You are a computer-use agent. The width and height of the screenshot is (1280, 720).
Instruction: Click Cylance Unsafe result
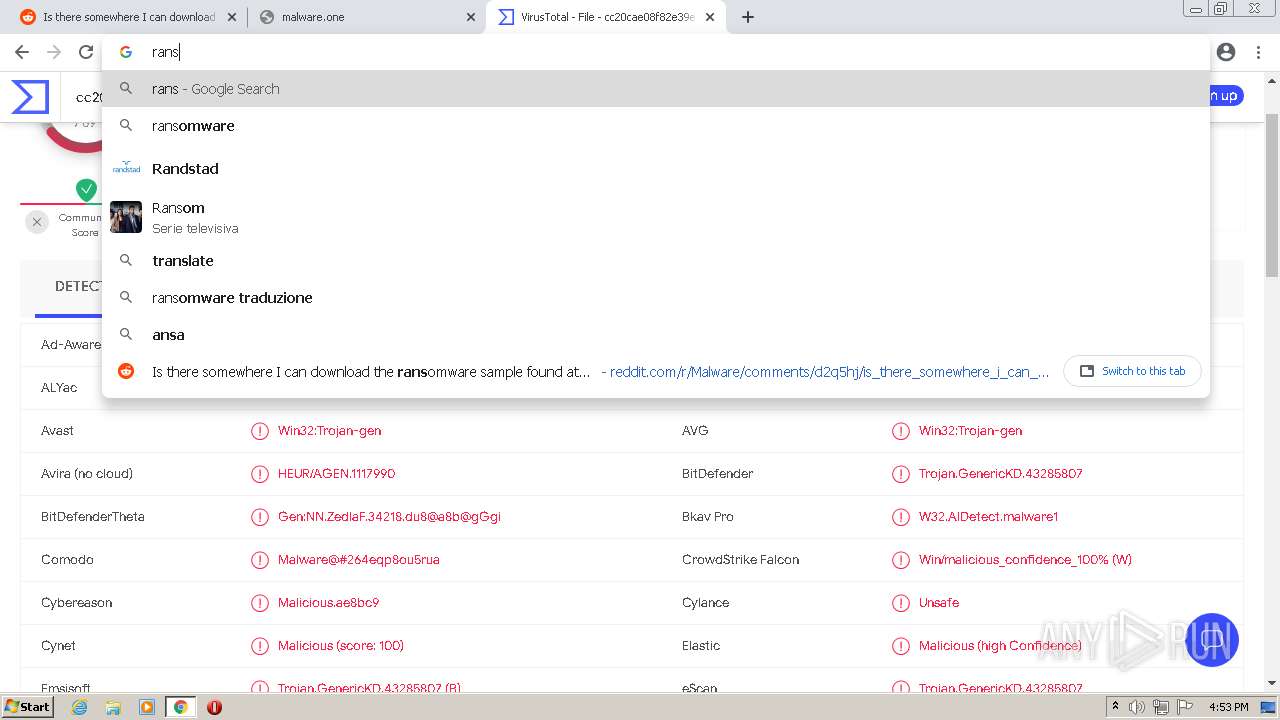[x=939, y=603]
